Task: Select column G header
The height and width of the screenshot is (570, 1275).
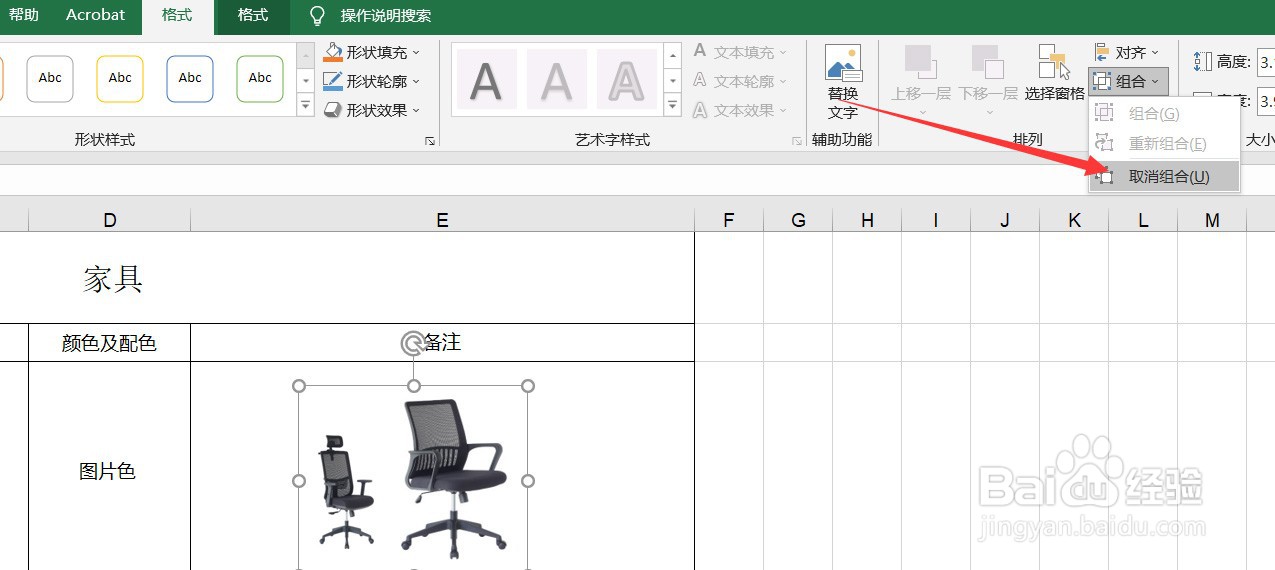Action: point(798,220)
